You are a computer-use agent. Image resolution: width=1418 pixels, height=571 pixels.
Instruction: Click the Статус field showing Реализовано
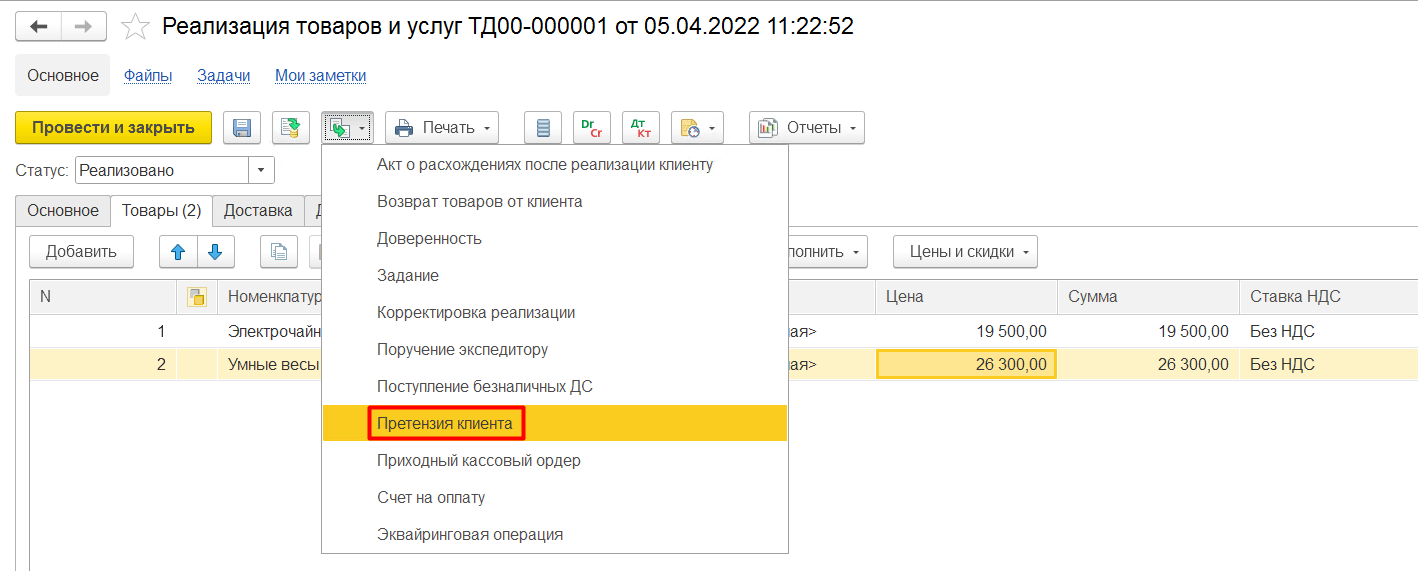pyautogui.click(x=161, y=170)
